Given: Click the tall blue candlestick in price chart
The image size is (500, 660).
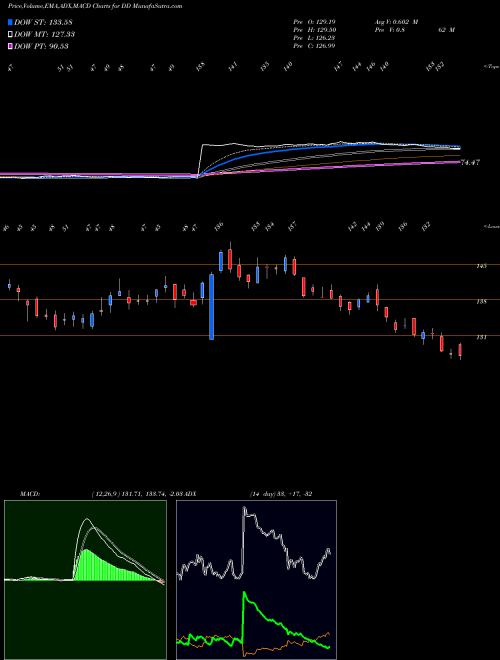Looking at the screenshot, I should [212, 306].
